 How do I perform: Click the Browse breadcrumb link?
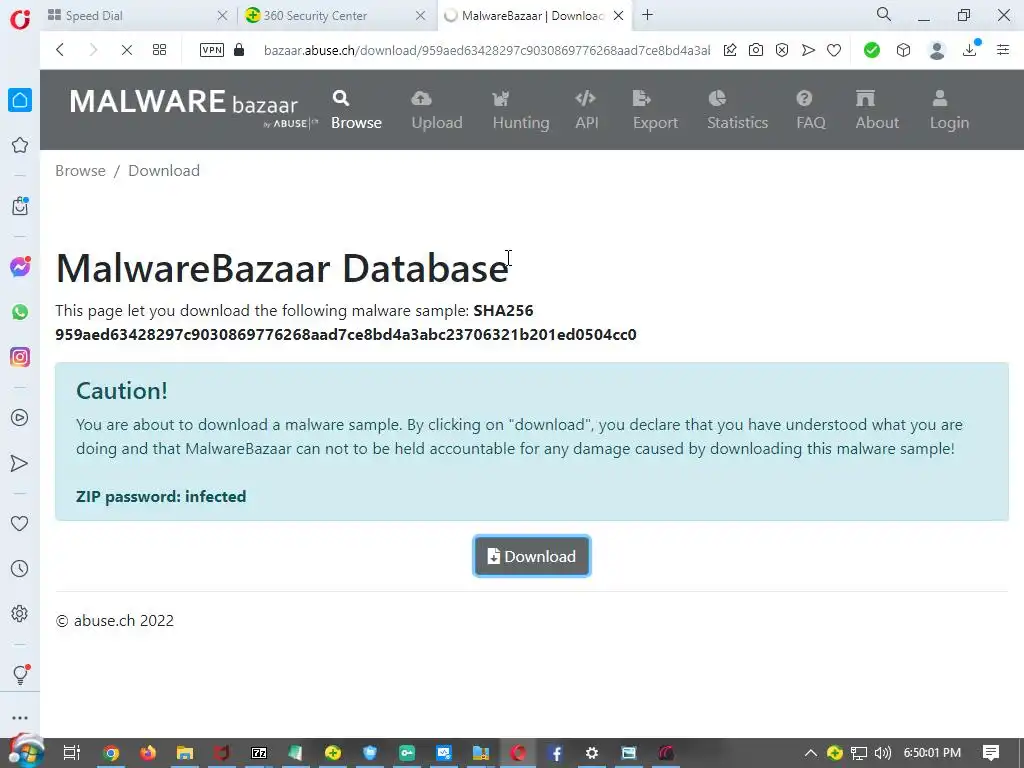coord(80,170)
